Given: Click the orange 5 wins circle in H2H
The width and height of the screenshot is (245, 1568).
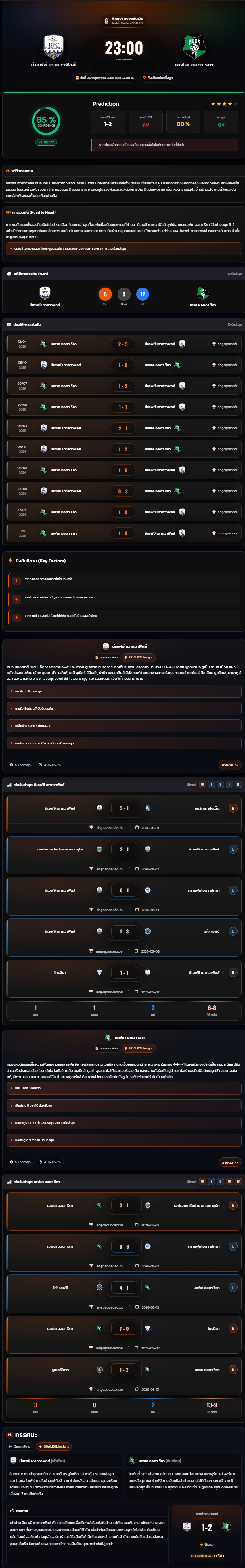Looking at the screenshot, I should (x=105, y=294).
